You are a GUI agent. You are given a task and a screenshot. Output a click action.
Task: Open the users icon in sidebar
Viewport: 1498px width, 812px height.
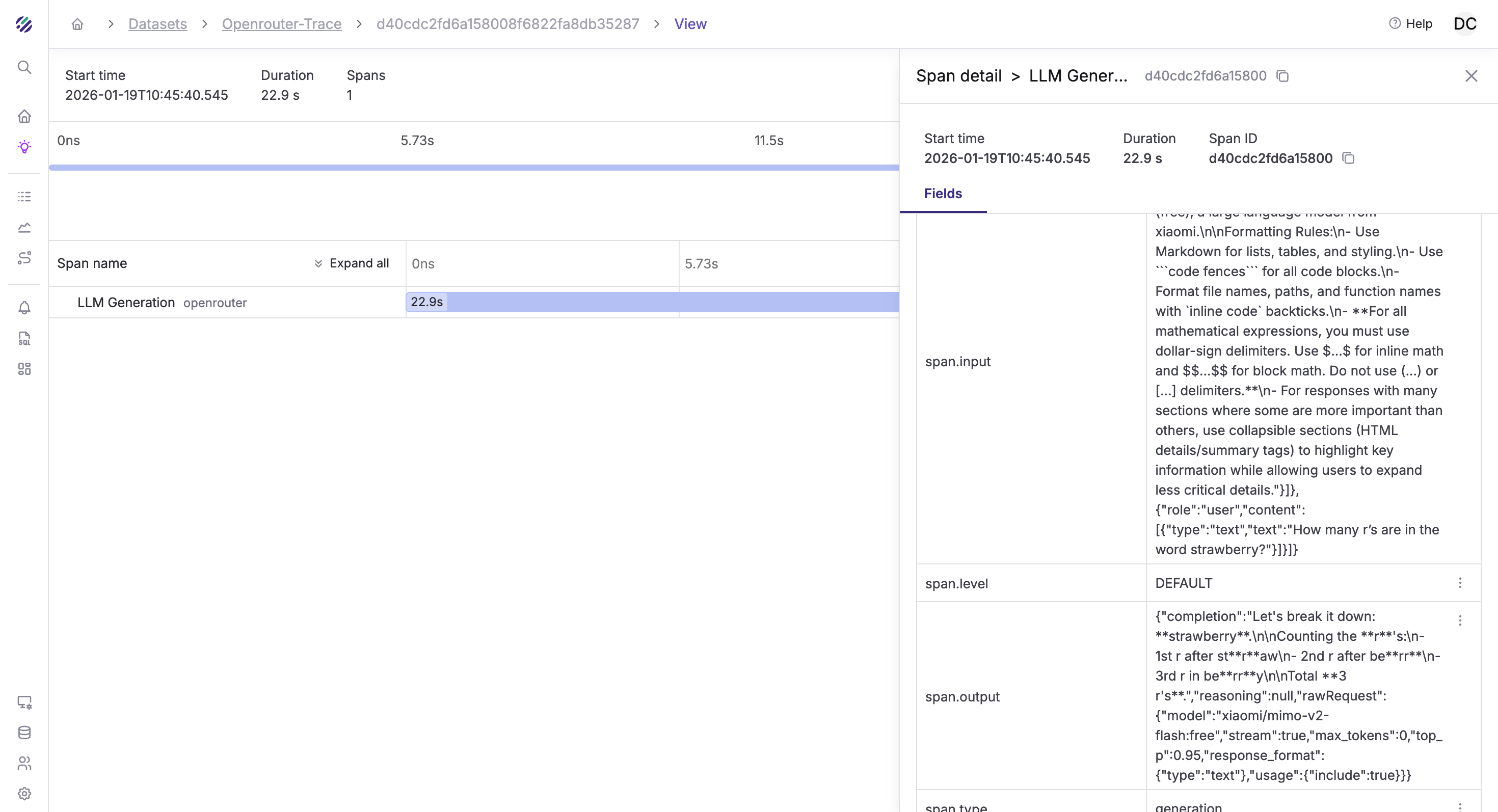tap(24, 763)
